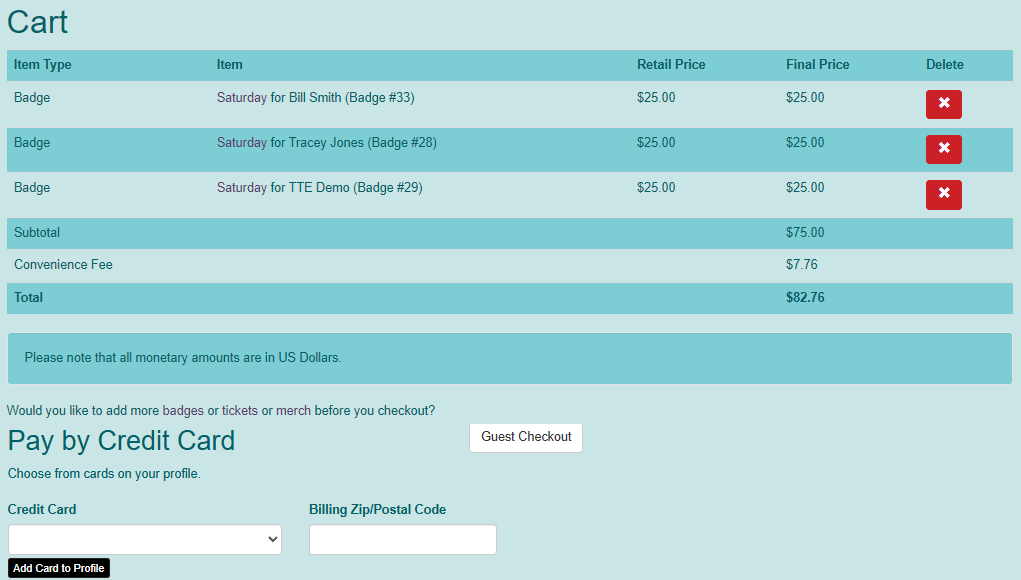
Task: Open the Credit Card selection dropdown
Action: point(144,539)
